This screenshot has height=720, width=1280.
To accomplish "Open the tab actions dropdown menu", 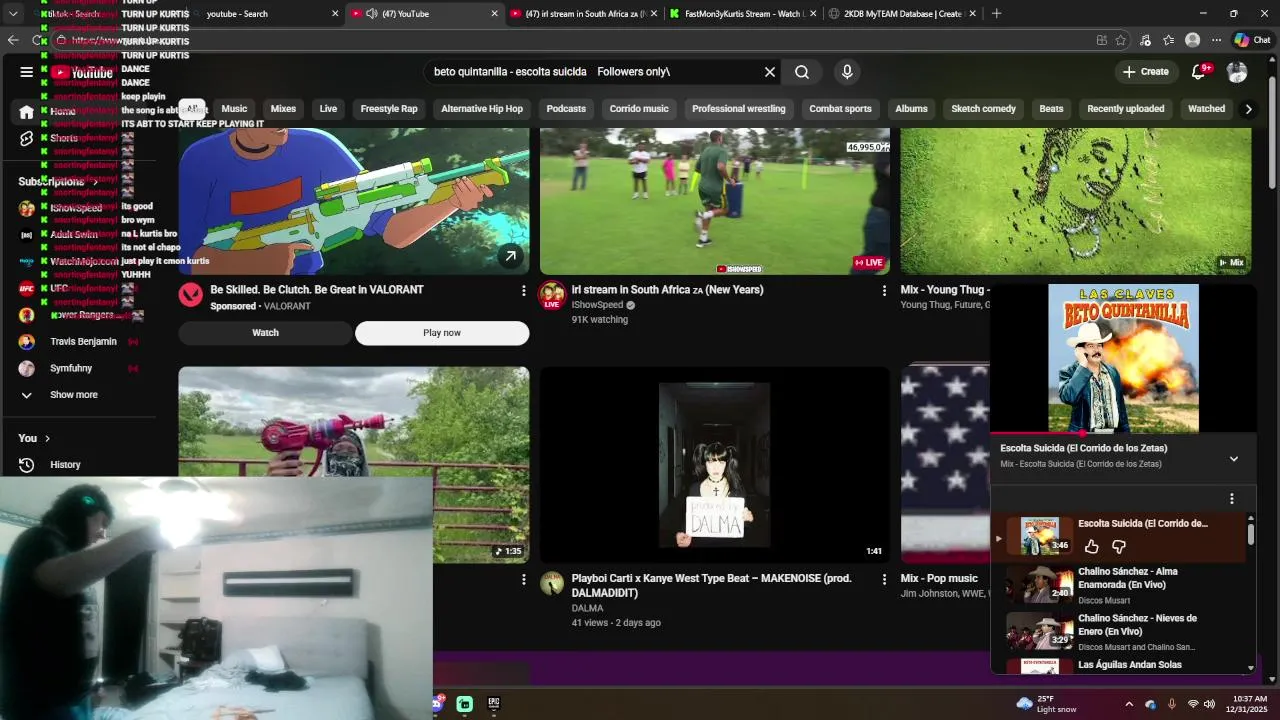I will pyautogui.click(x=13, y=14).
